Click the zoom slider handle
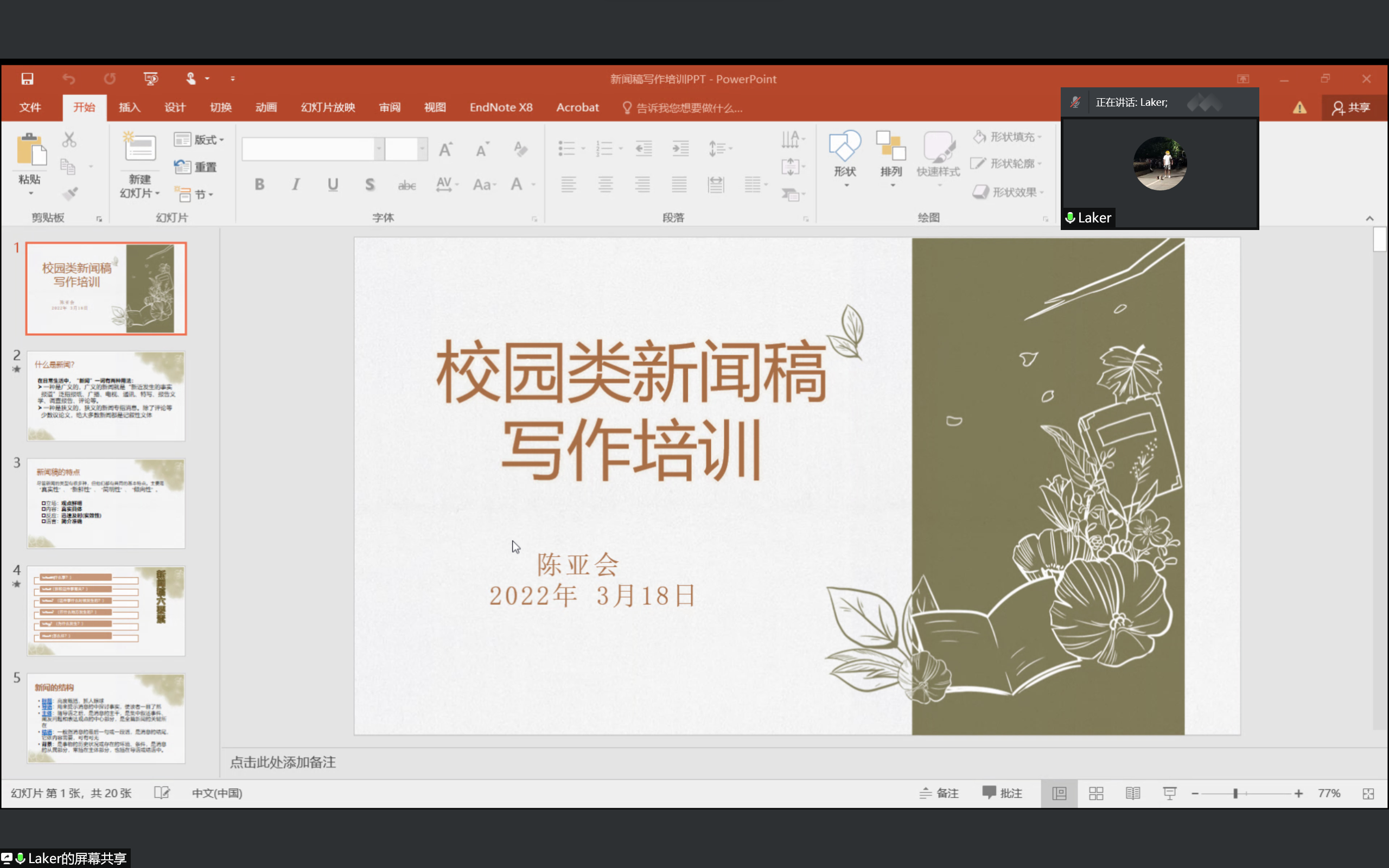This screenshot has height=868, width=1389. (x=1235, y=793)
